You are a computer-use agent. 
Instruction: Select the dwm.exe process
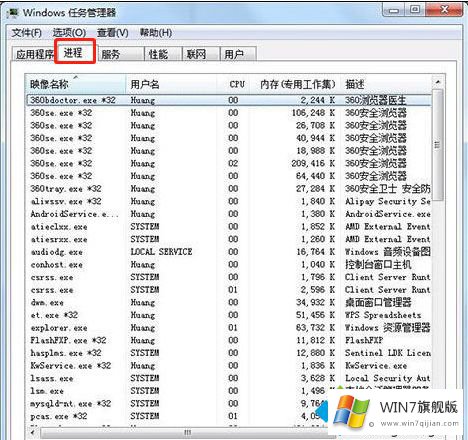[229, 303]
